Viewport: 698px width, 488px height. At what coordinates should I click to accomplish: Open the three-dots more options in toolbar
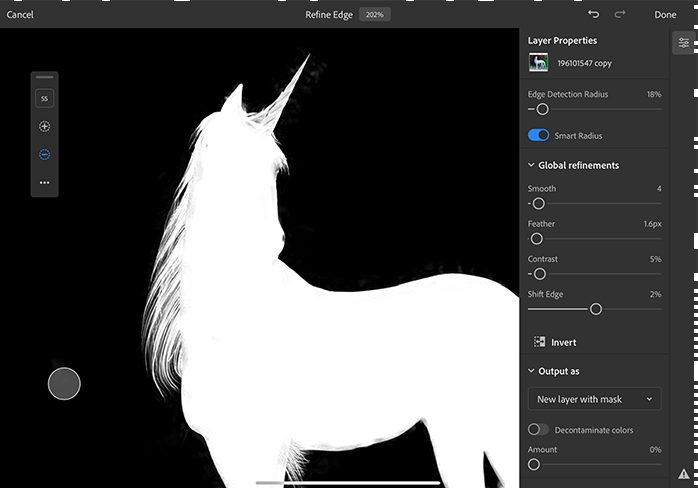(44, 183)
